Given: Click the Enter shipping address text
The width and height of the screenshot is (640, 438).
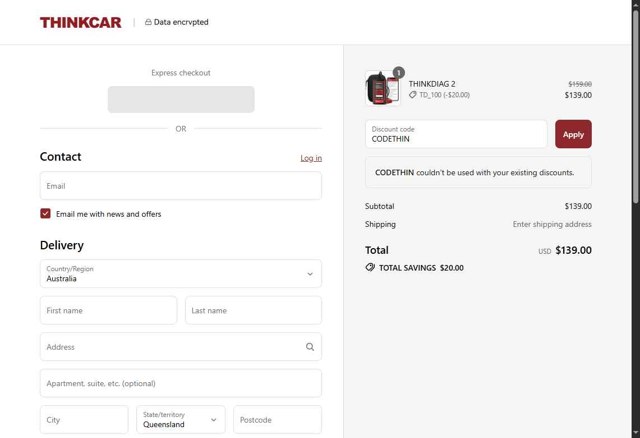Looking at the screenshot, I should click(x=552, y=224).
